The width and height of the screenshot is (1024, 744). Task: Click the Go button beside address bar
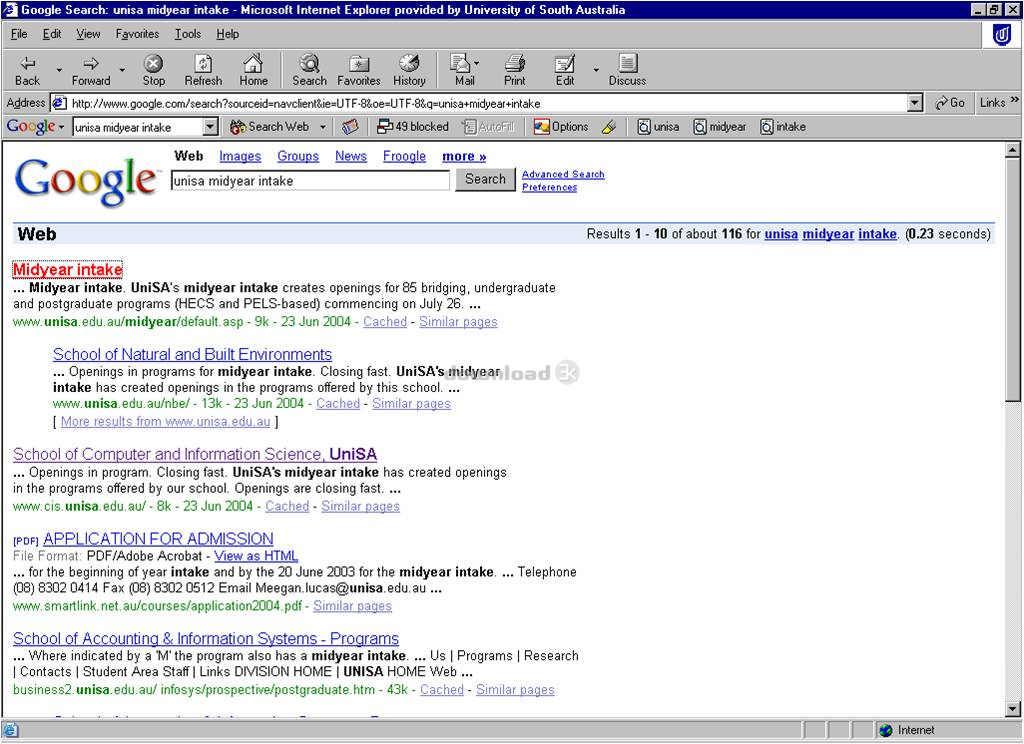(950, 103)
